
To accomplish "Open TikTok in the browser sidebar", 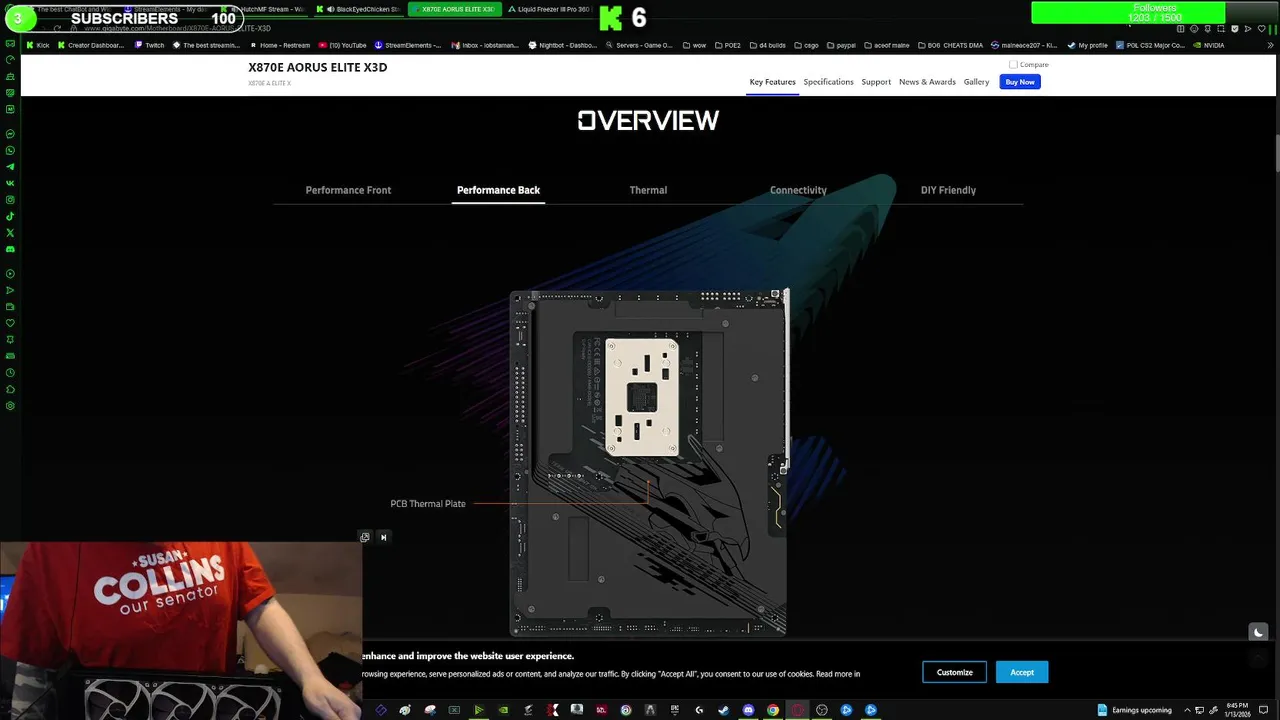I will coord(10,216).
